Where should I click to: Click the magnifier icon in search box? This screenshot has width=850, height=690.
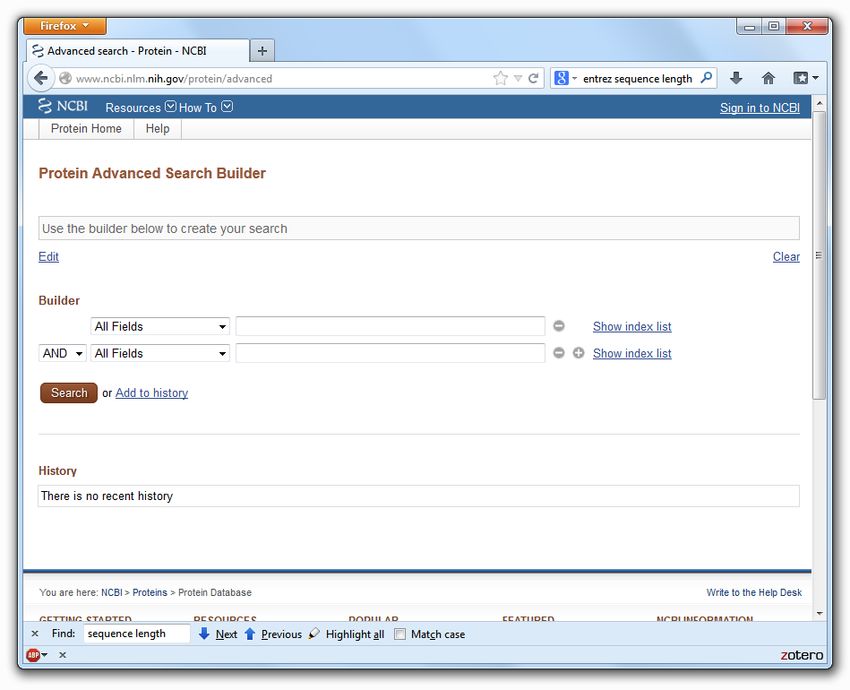pyautogui.click(x=706, y=78)
